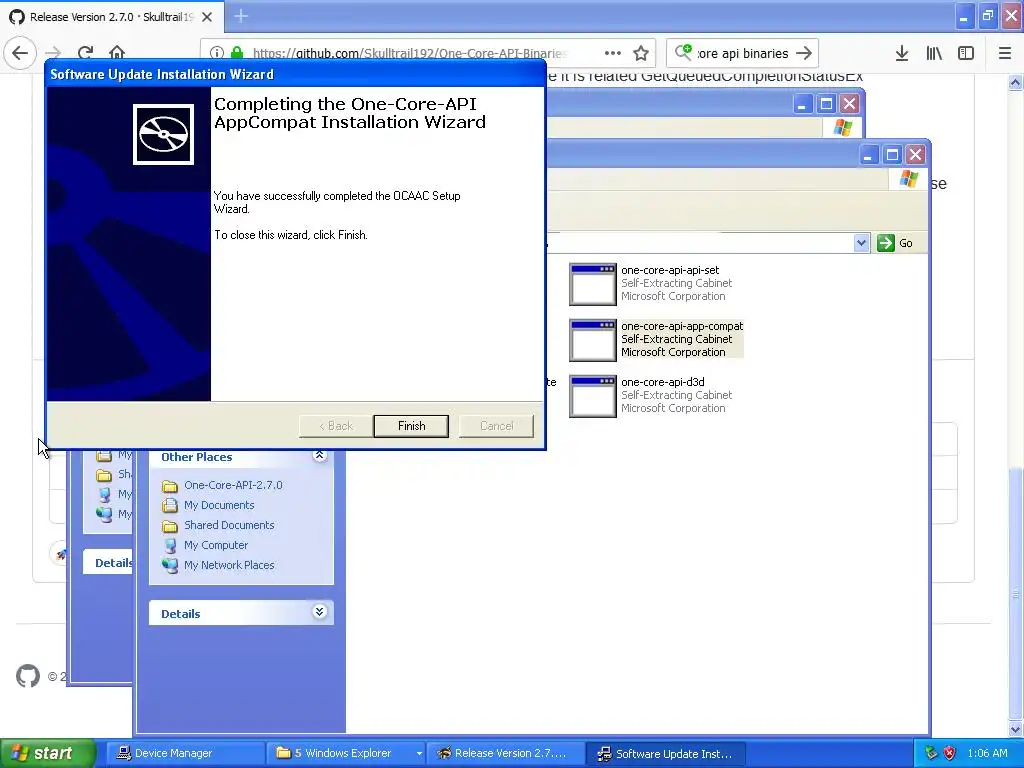Maximize the rear Explorer window
This screenshot has width=1024, height=768.
(826, 104)
